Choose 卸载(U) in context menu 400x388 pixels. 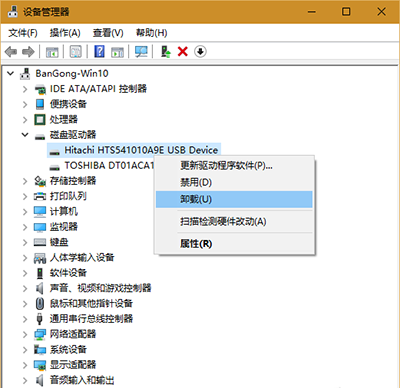[x=234, y=199]
